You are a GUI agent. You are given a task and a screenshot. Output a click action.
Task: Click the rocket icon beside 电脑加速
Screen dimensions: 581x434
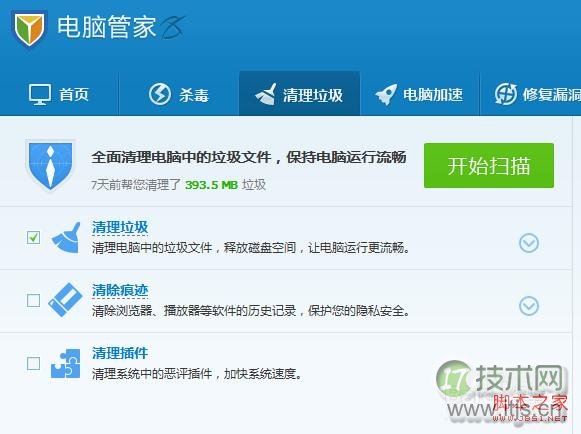[x=386, y=94]
